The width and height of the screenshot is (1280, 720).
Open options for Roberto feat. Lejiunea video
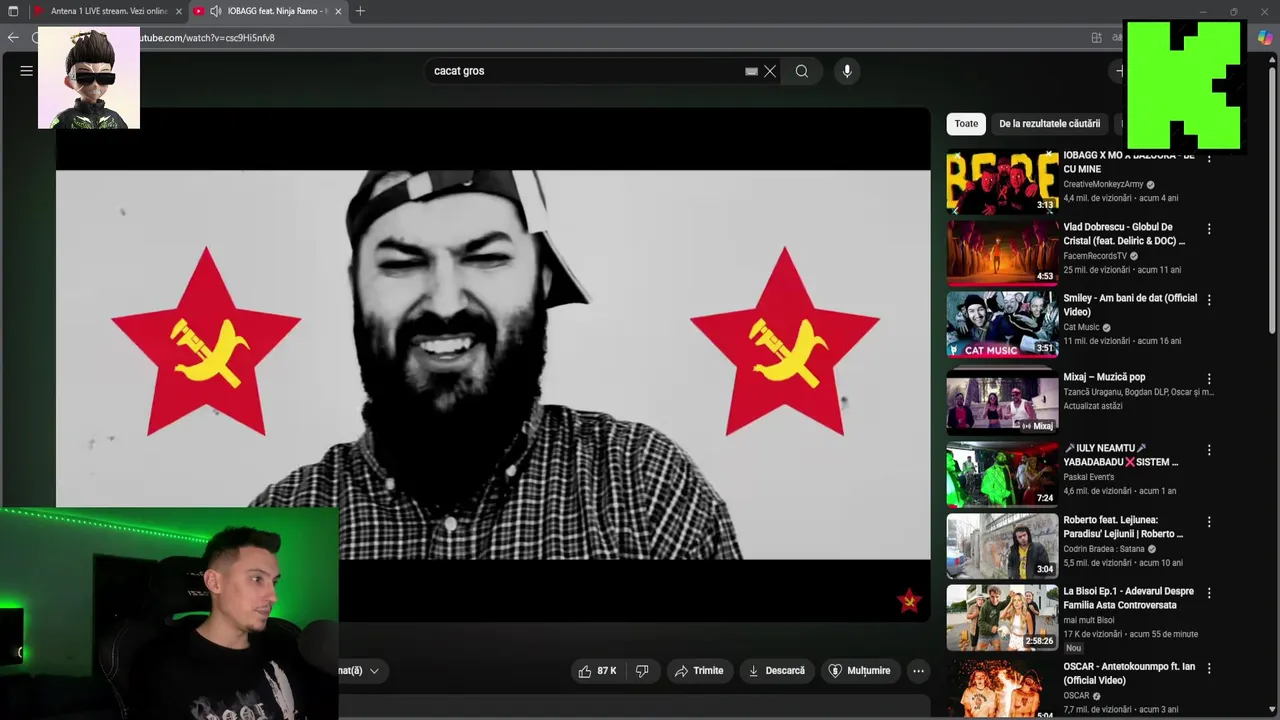(1209, 522)
